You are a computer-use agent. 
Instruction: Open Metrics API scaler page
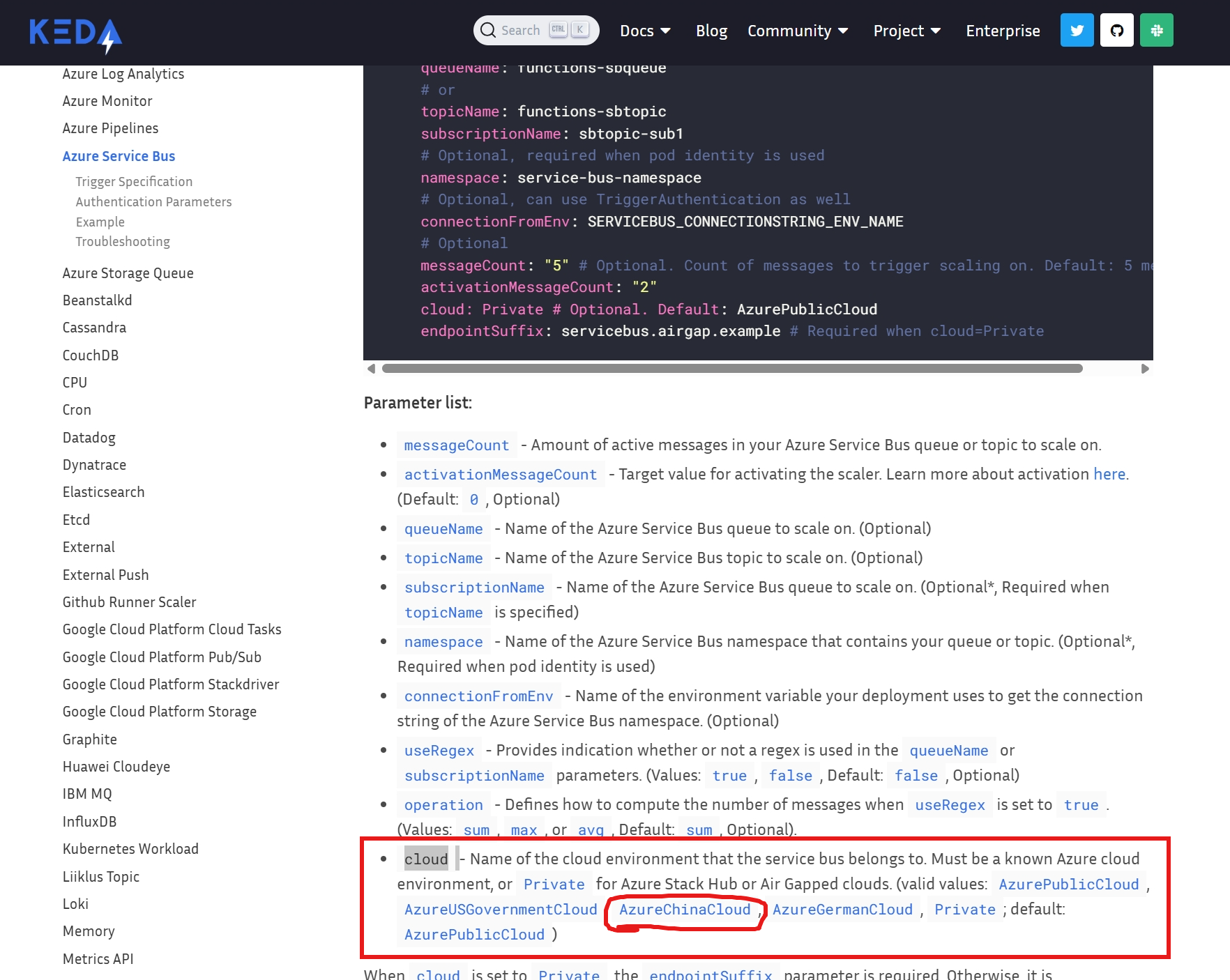point(98,959)
